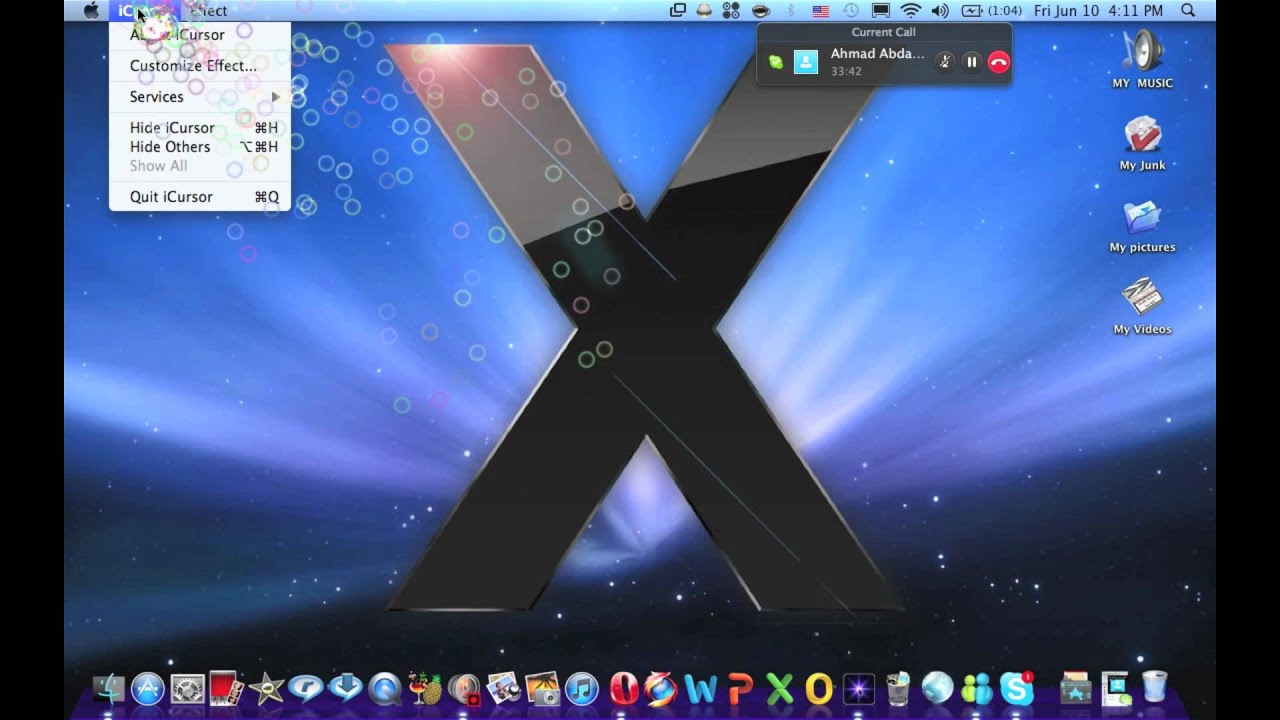Open Excel X icon in Dock
Screen dimensions: 1280x720
point(779,688)
